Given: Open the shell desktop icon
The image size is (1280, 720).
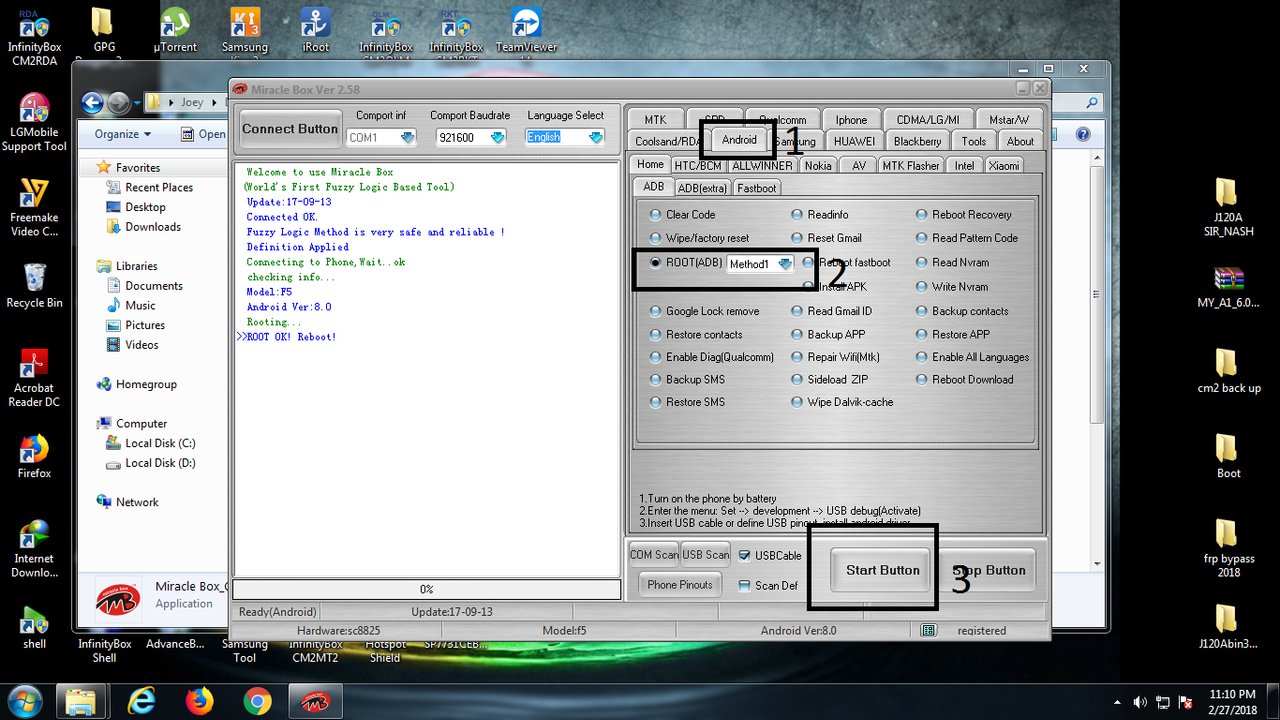Looking at the screenshot, I should (34, 628).
